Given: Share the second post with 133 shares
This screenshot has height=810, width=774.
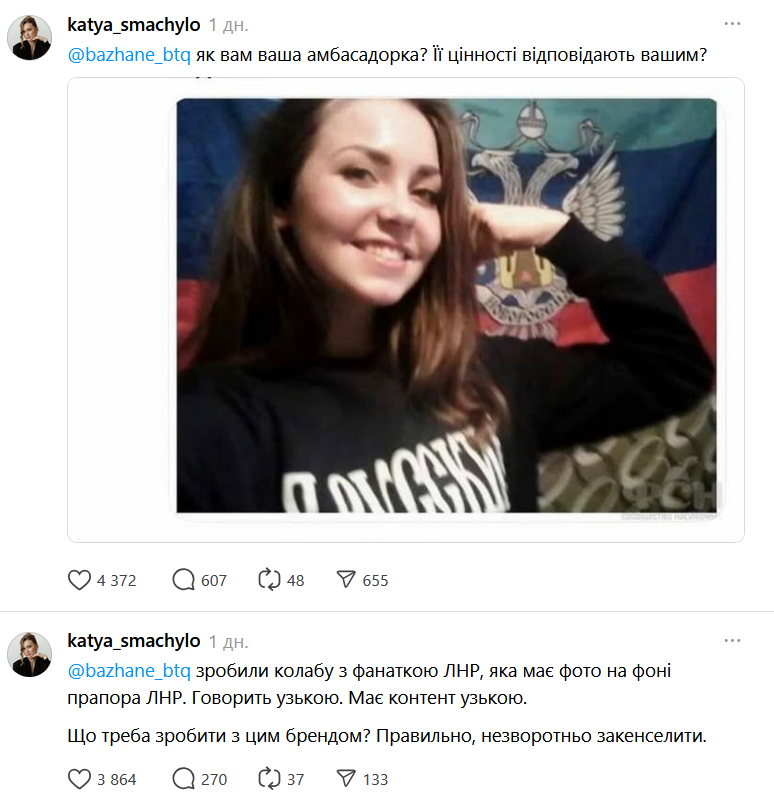Looking at the screenshot, I should tap(346, 779).
